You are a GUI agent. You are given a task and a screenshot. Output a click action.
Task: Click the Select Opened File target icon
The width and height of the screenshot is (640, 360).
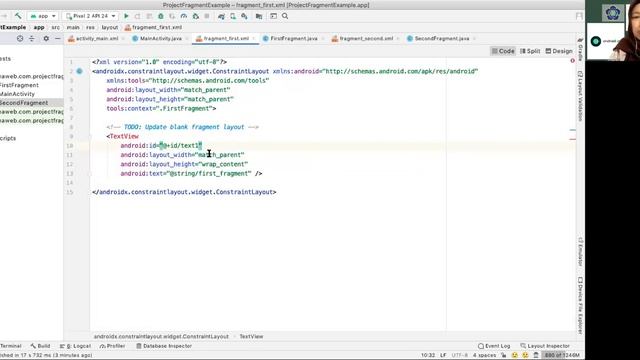[20, 38]
